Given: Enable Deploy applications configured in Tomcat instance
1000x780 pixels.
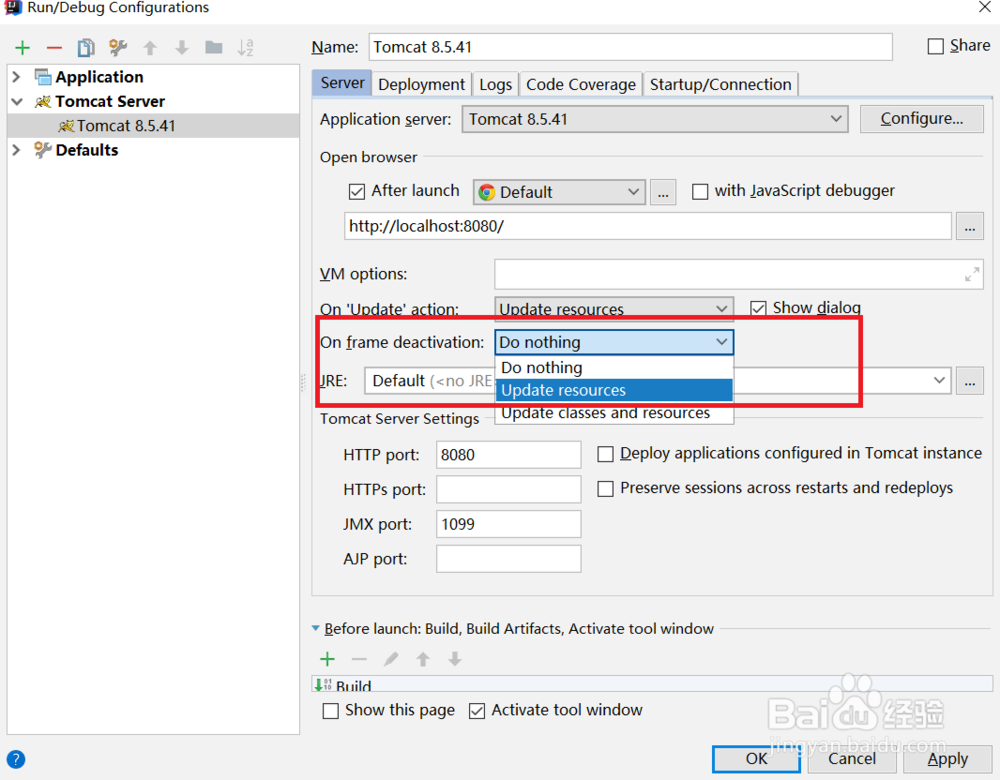Looking at the screenshot, I should [x=605, y=454].
